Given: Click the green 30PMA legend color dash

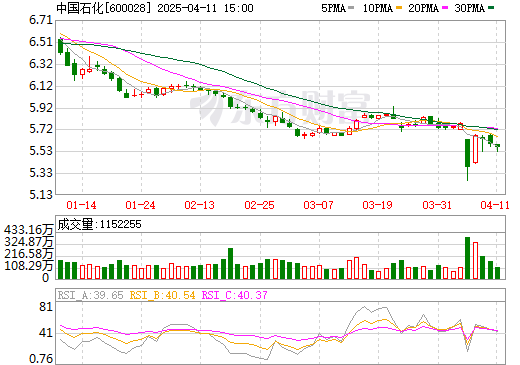Looking at the screenshot, I should [x=491, y=8].
